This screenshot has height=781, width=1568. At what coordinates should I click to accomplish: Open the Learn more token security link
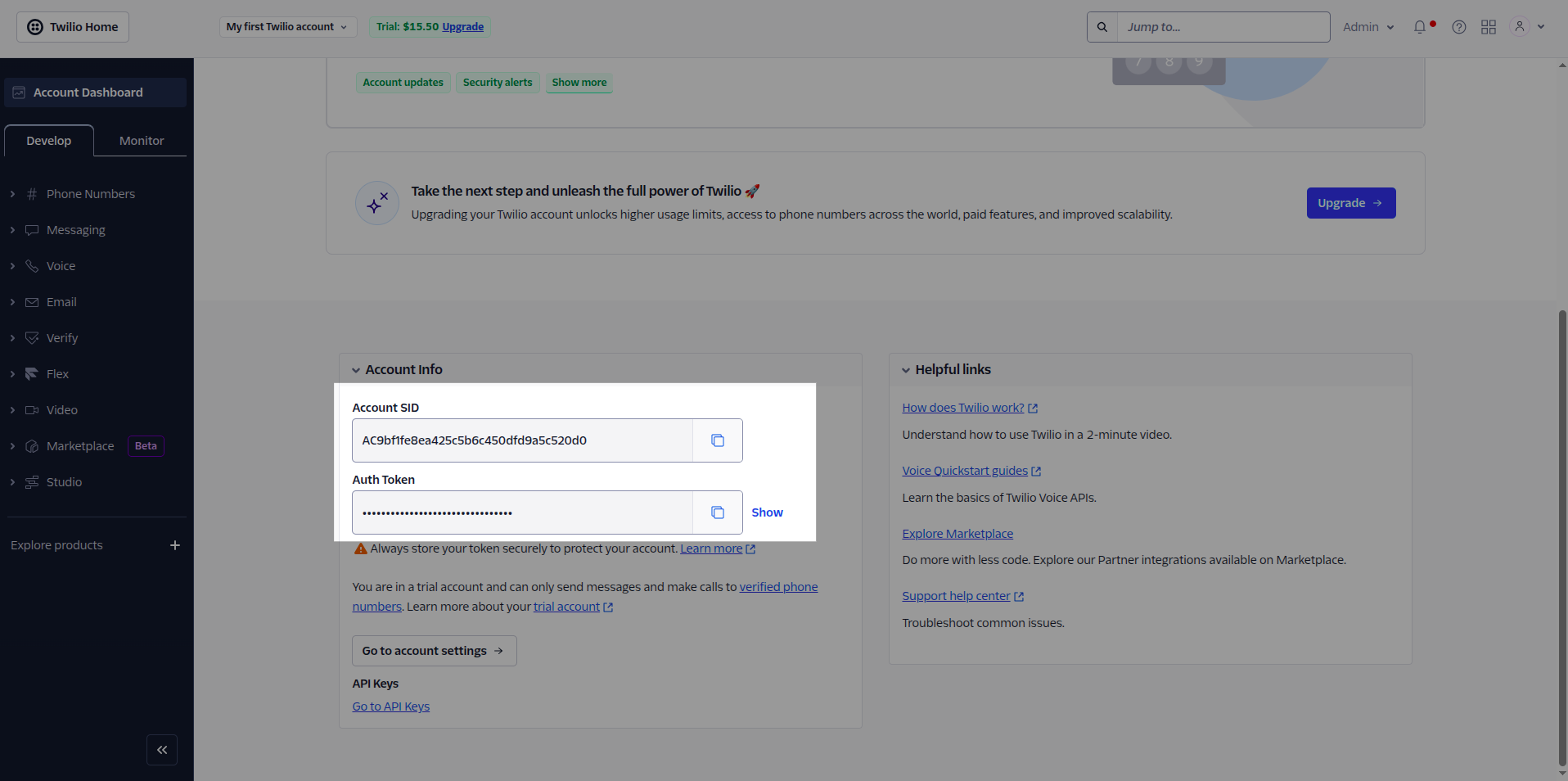click(x=717, y=549)
